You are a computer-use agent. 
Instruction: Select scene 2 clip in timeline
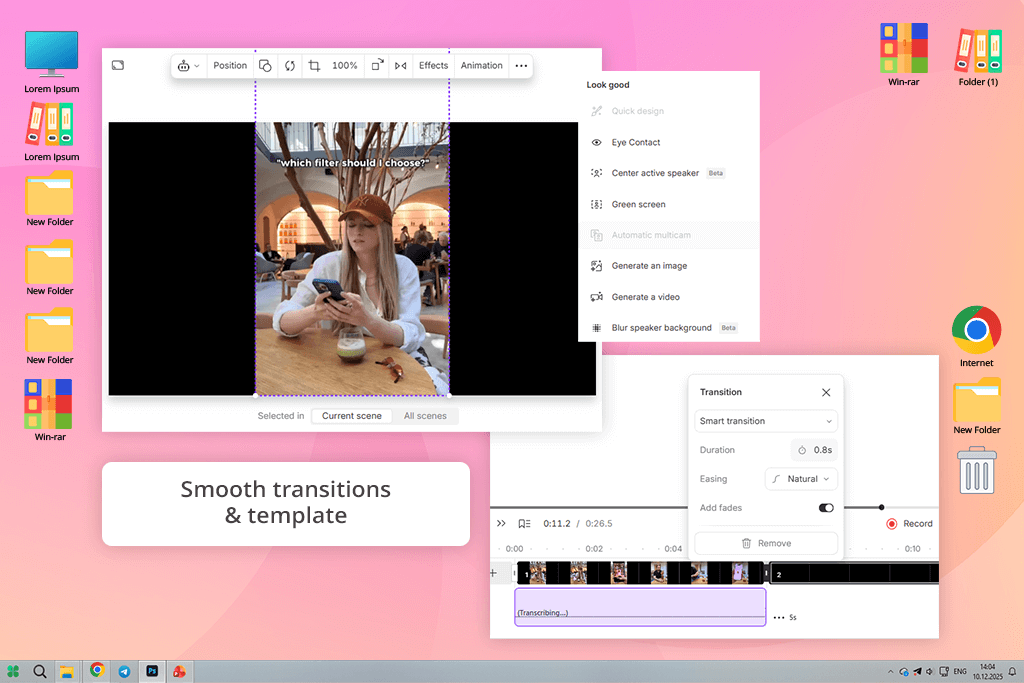coord(854,573)
